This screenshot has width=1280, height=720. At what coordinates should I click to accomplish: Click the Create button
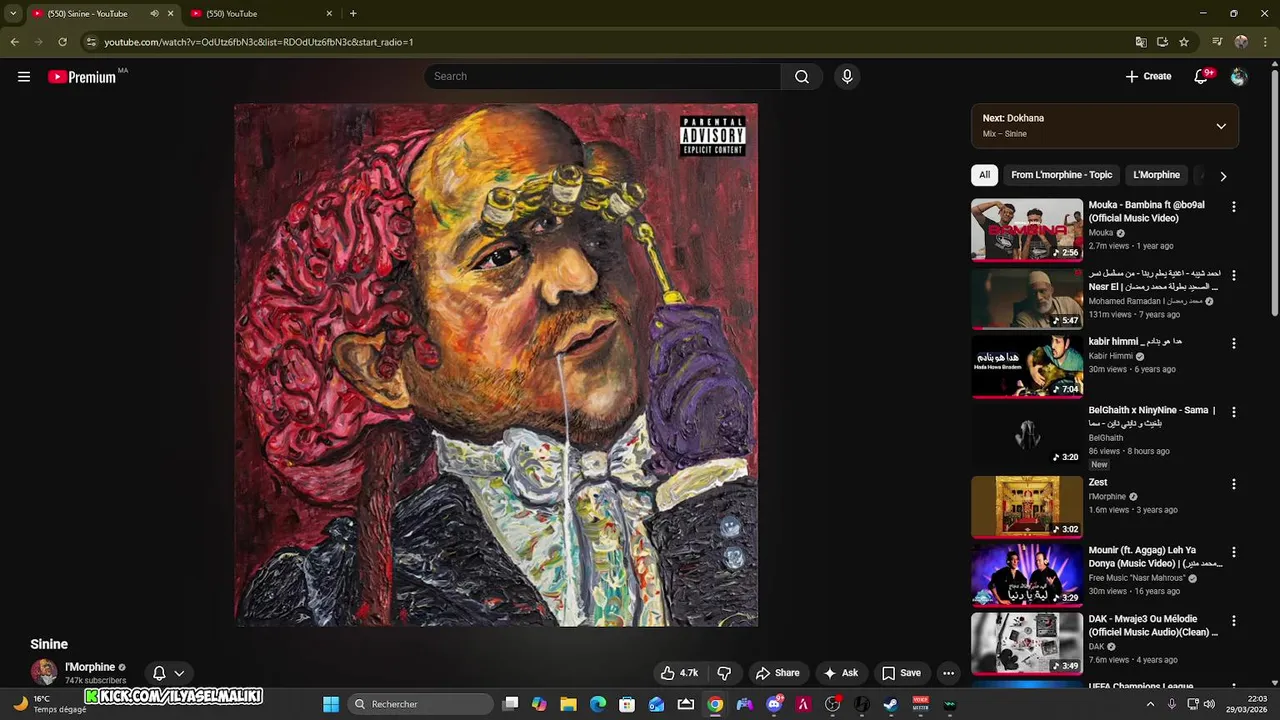pyautogui.click(x=1148, y=77)
